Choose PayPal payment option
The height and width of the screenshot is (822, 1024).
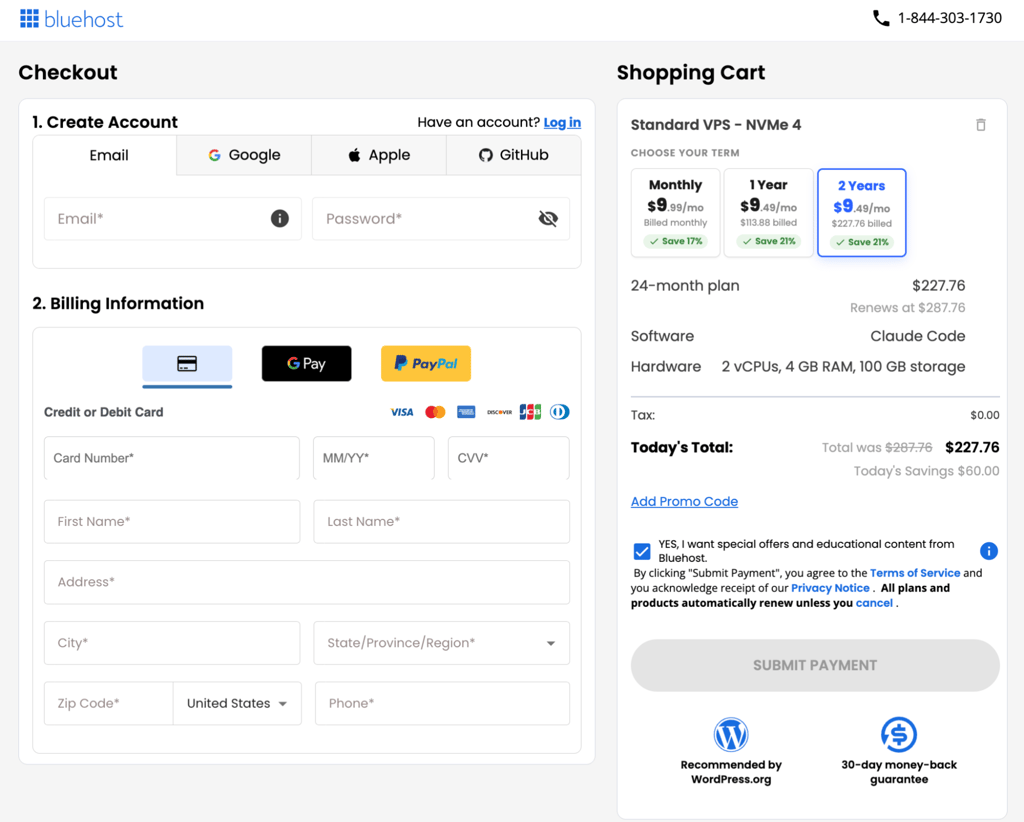426,364
